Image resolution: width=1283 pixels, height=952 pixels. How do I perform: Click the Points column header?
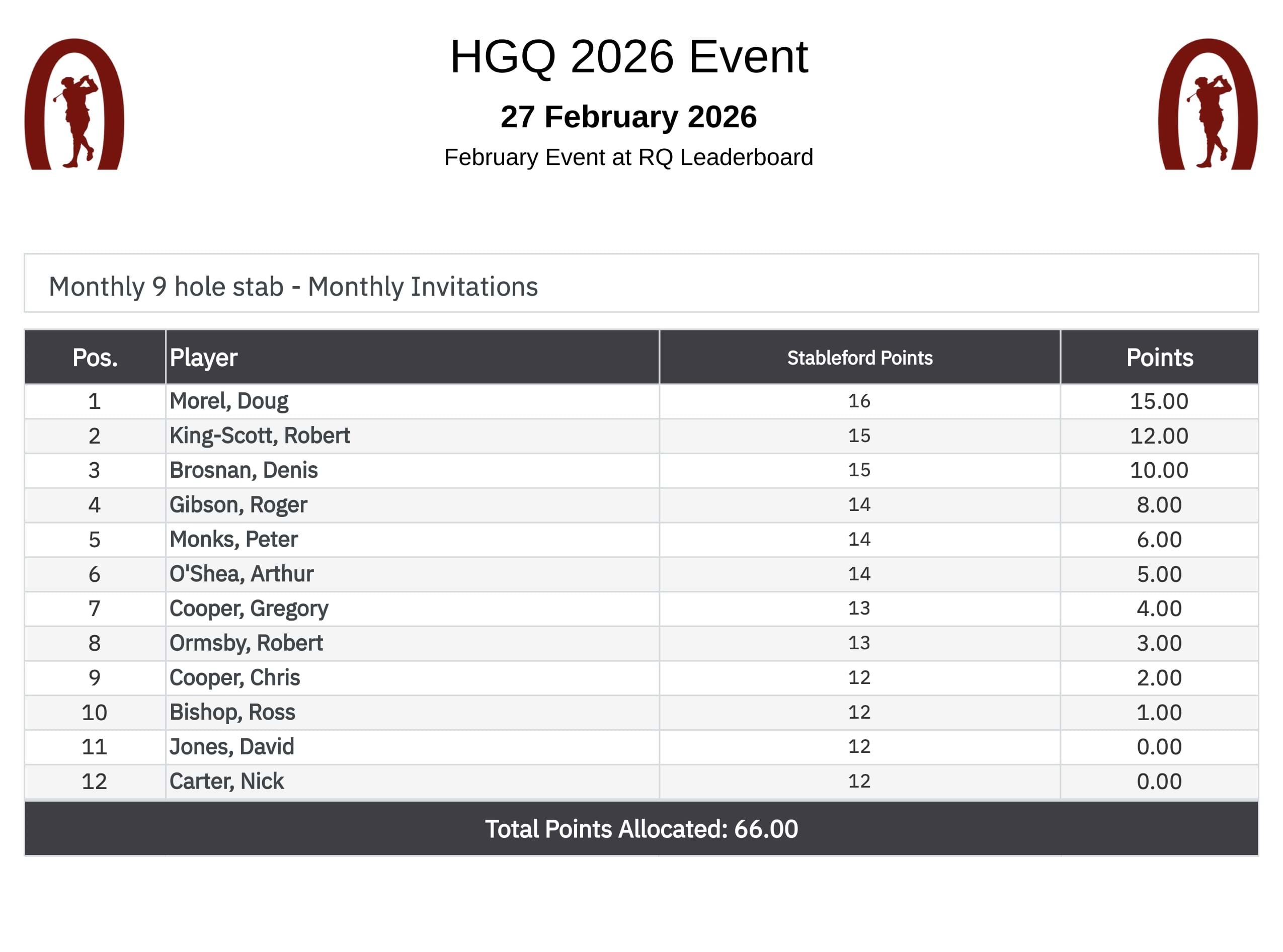[1159, 358]
